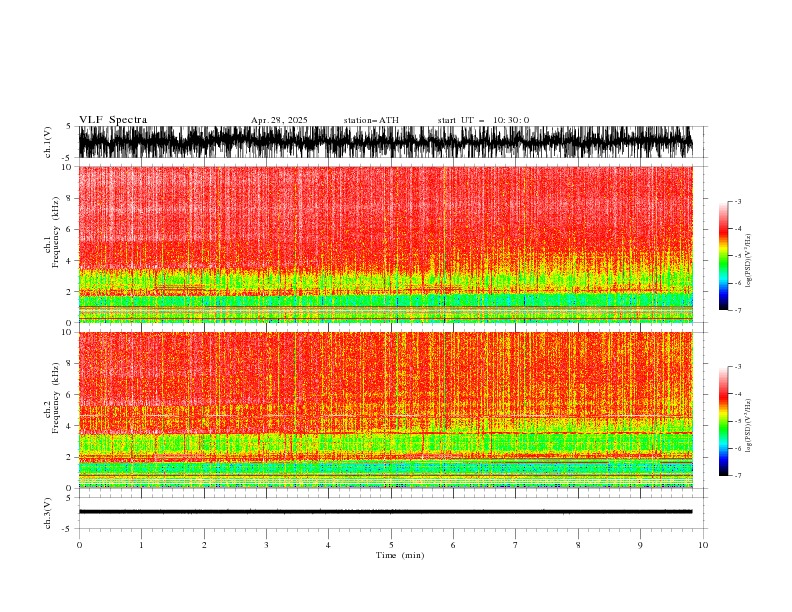Click the 'ch.1(V)' waveform axis label
Screen dimensions: 792x612
(48, 142)
